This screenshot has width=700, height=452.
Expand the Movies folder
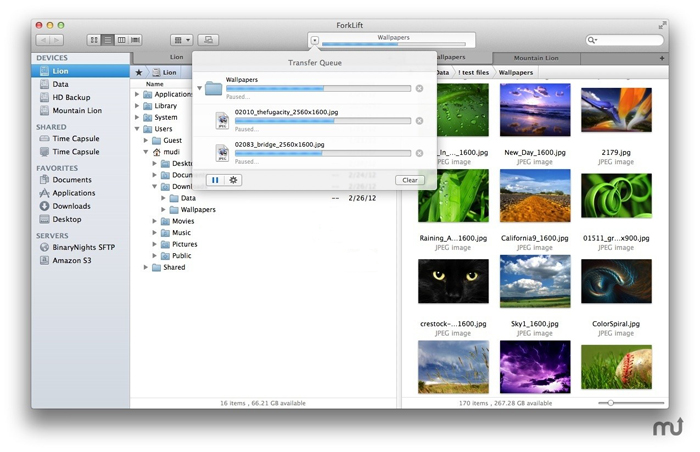coord(154,221)
